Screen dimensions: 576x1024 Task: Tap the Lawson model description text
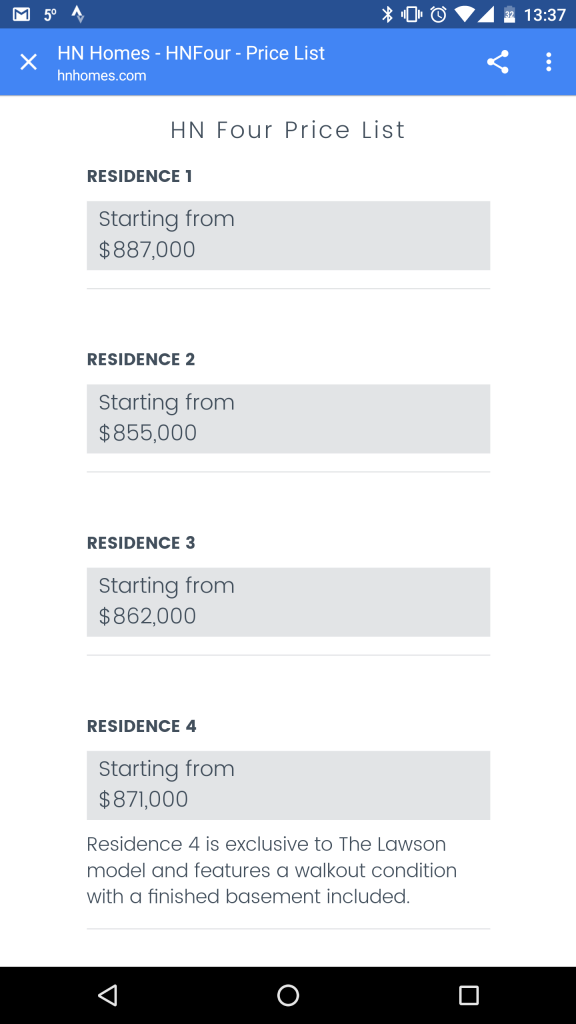tap(272, 870)
